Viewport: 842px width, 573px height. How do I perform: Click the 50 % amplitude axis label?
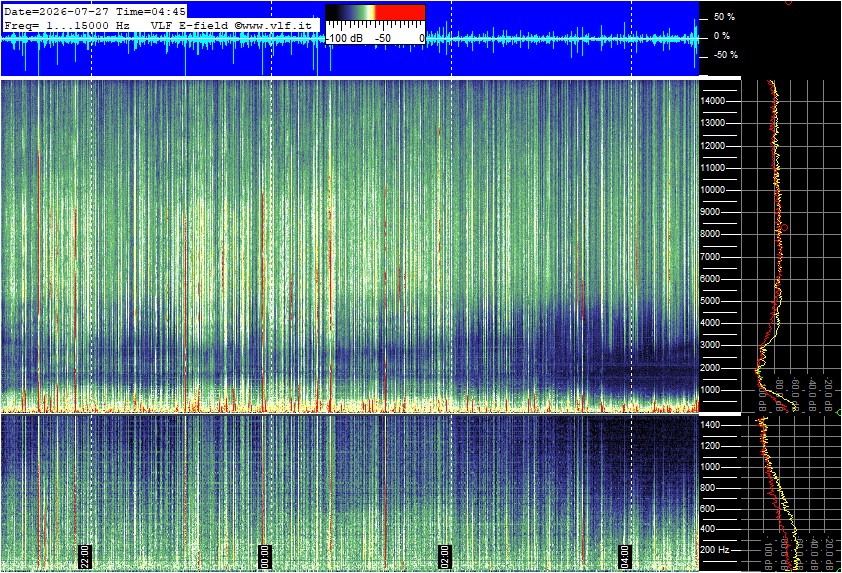click(x=724, y=17)
